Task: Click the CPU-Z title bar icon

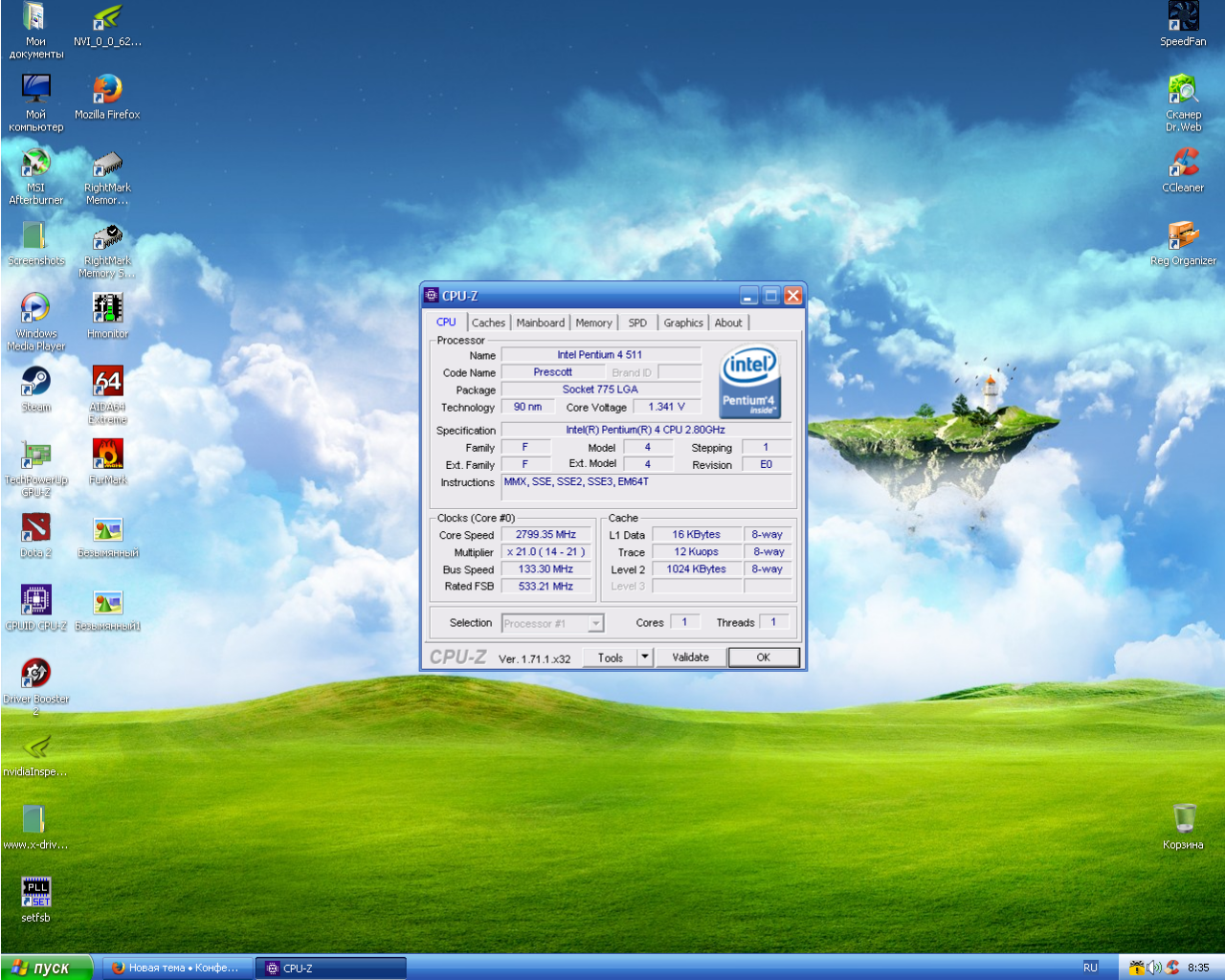Action: 432,296
